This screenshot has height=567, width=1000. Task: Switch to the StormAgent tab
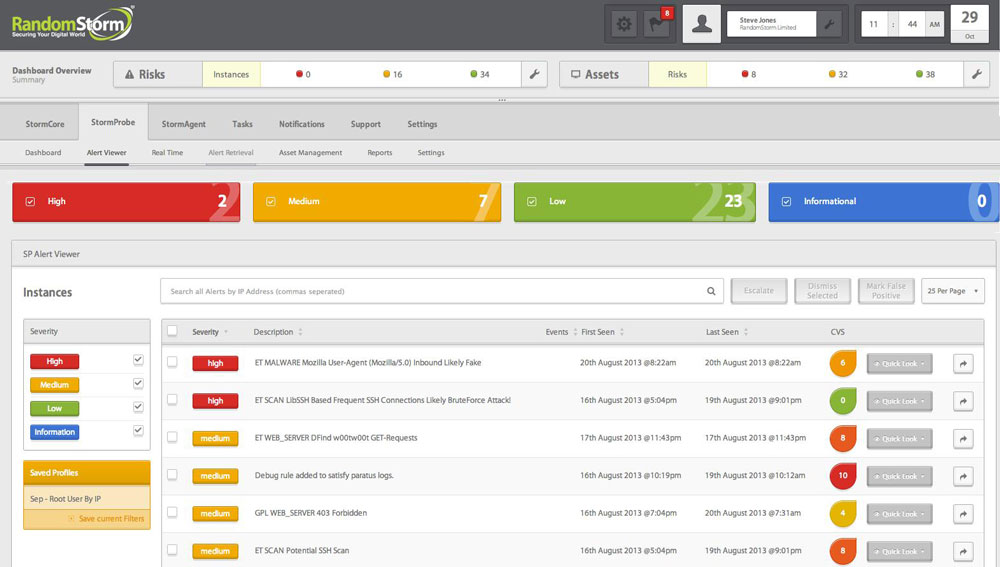(184, 124)
